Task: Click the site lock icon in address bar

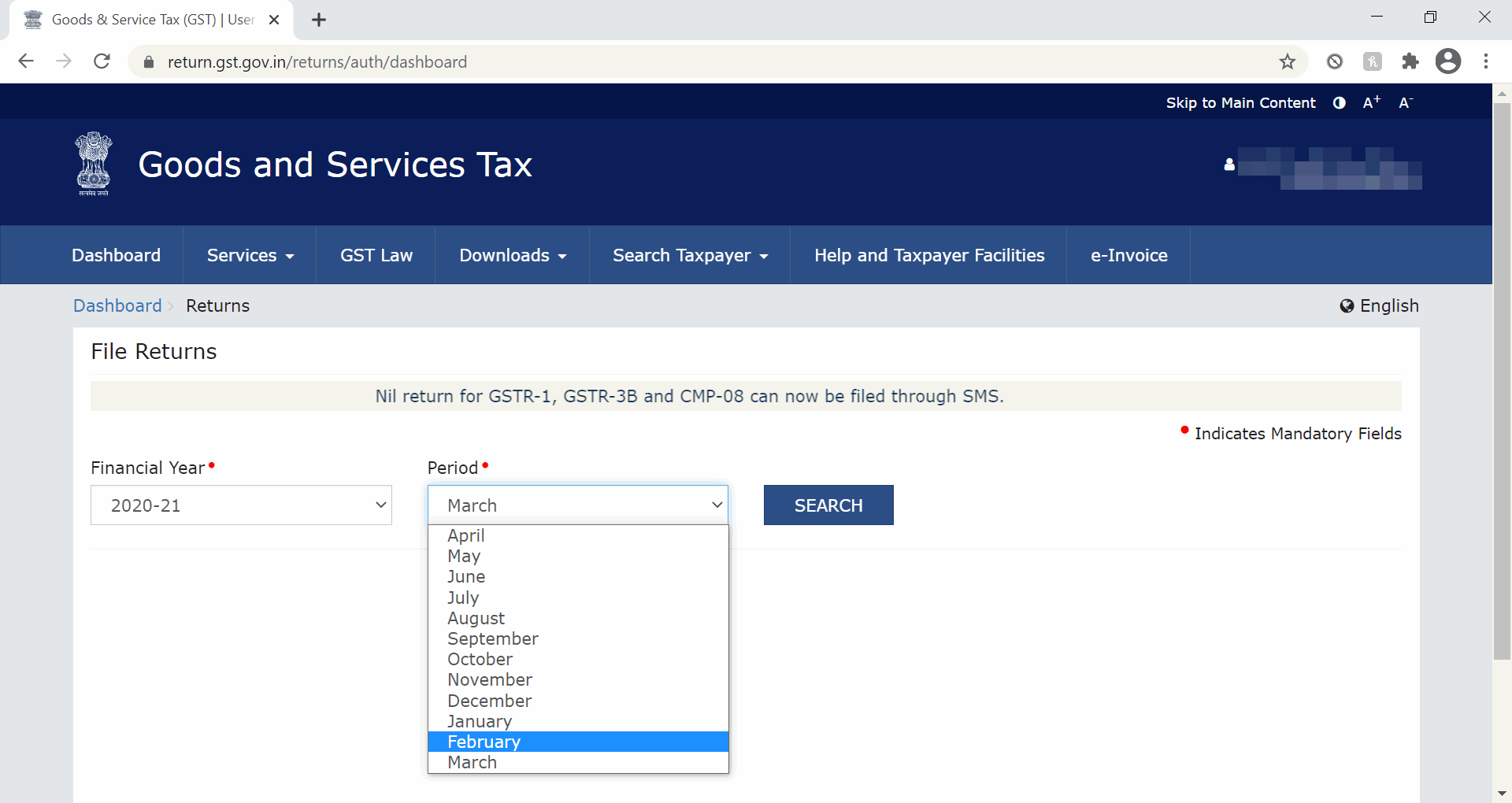Action: tap(149, 61)
